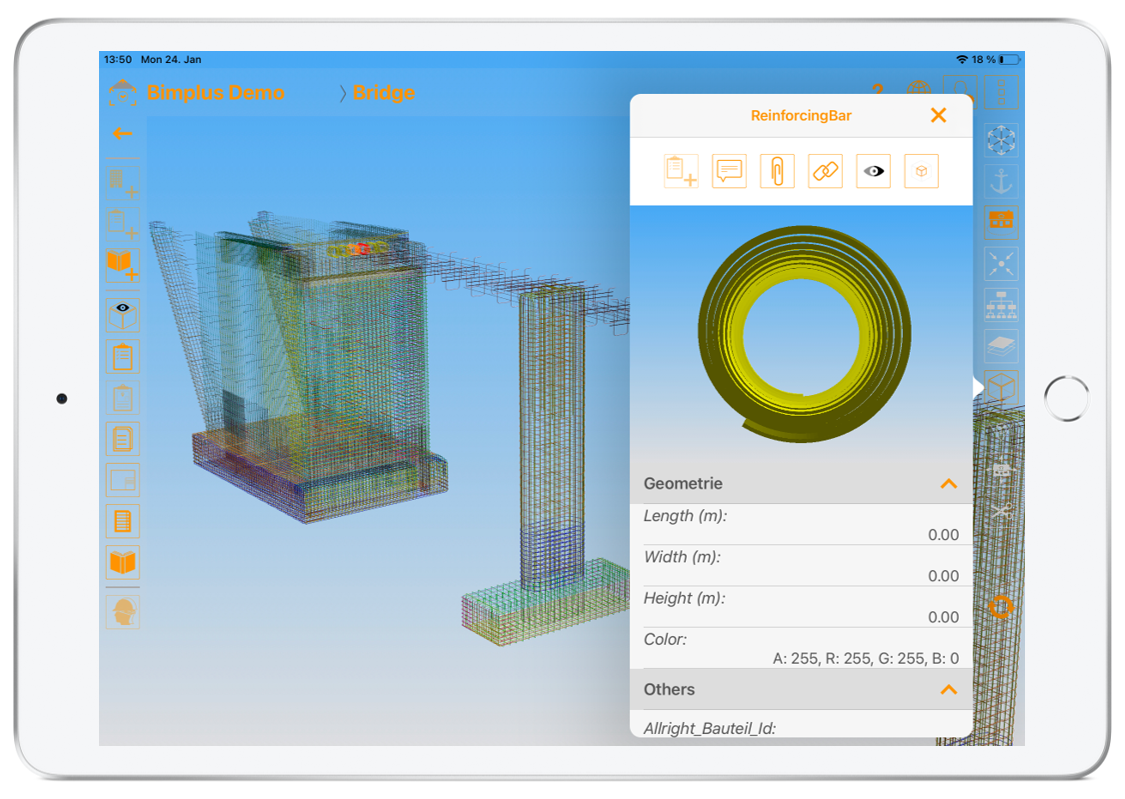Tap the yellow reinforcing bar 3D preview
Image resolution: width=1125 pixels, height=799 pixels.
click(804, 334)
